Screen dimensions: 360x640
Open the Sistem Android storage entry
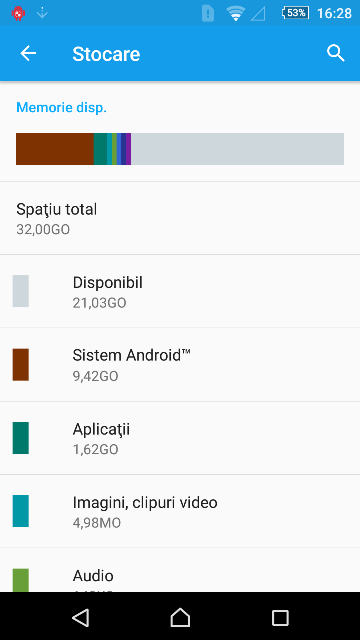(180, 364)
